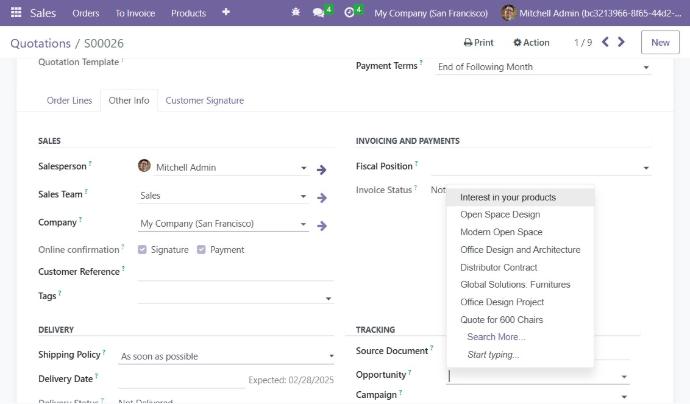Click the Customer Reference input field
The width and height of the screenshot is (690, 404).
coord(220,271)
